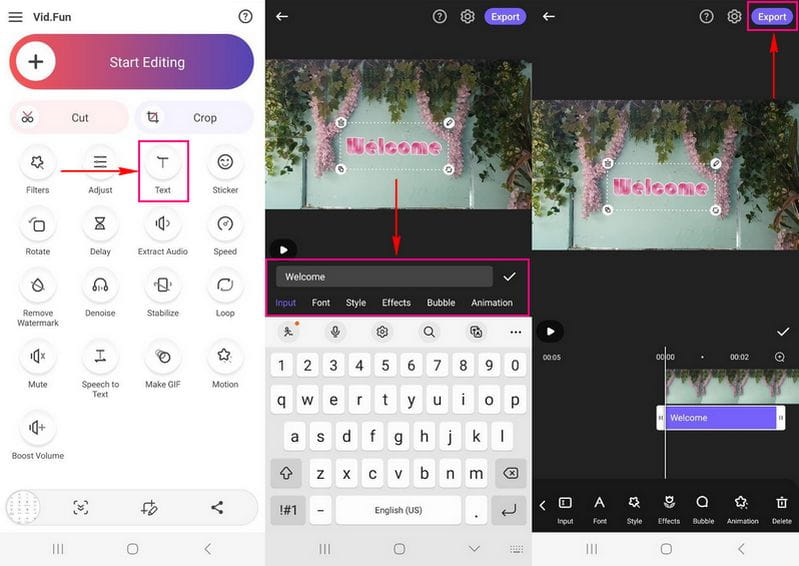Choose the Stabilize tool

[163, 294]
